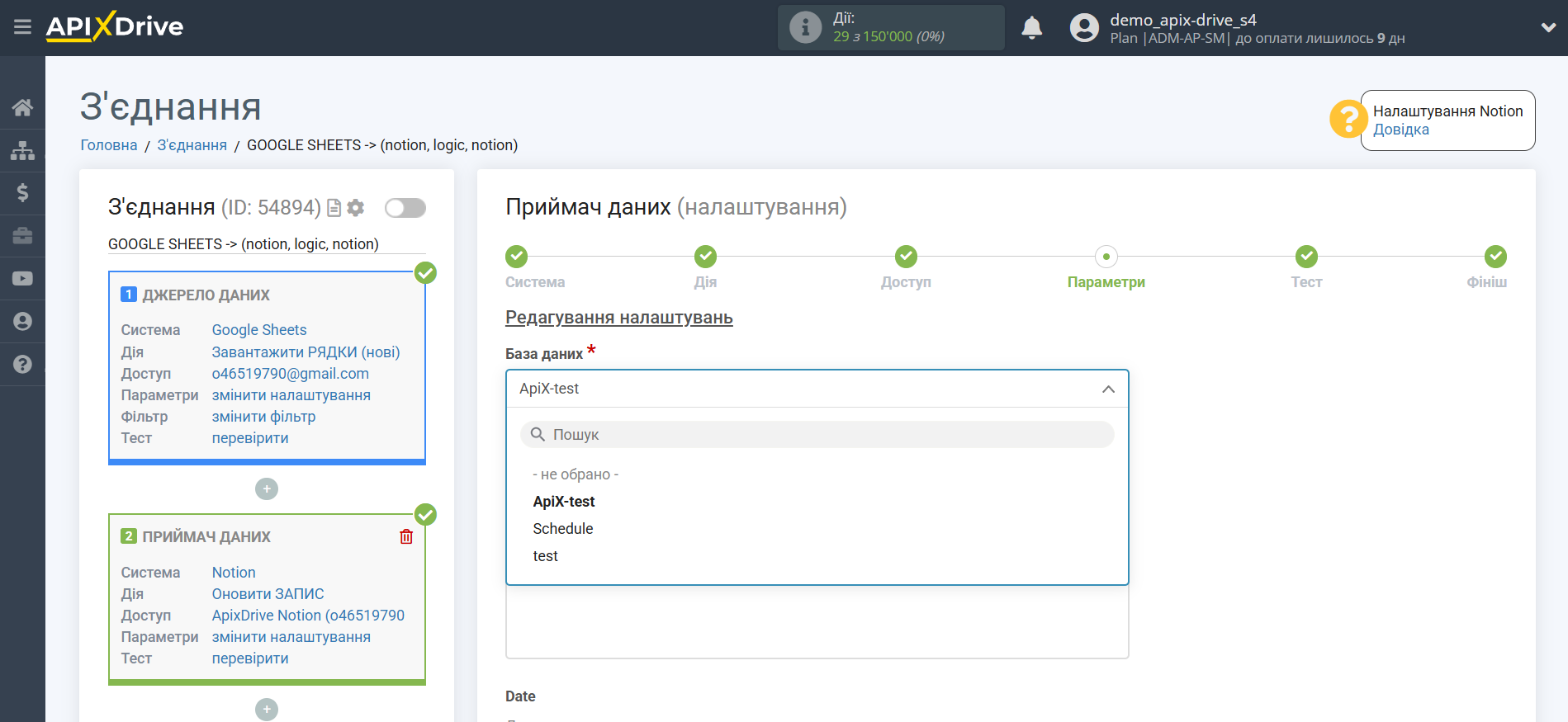Viewport: 1568px width, 722px height.
Task: Click the ПРИЙМАЧ ДАНИХ block title
Action: [x=206, y=537]
